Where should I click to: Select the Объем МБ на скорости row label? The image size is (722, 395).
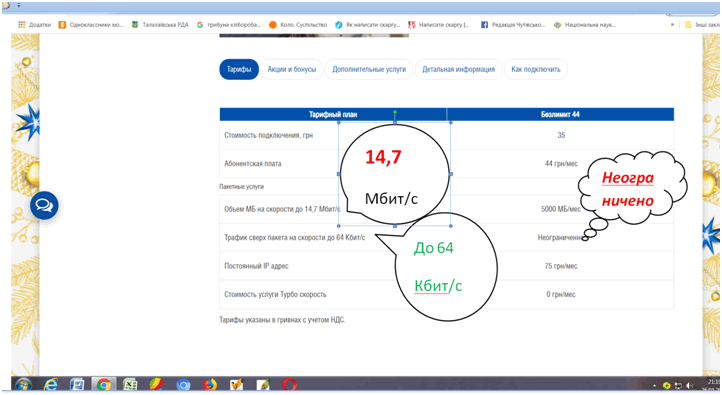tap(282, 209)
